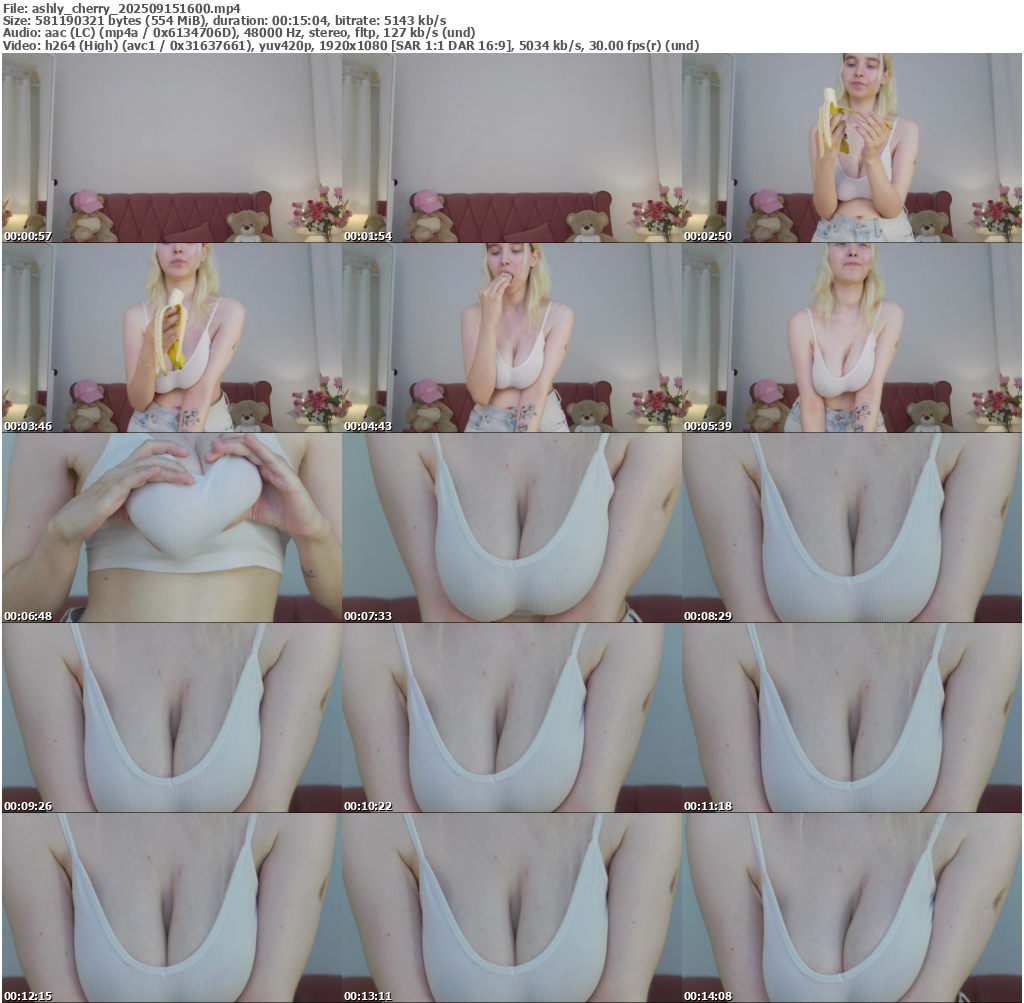Viewport: 1024px width, 1003px height.
Task: Click the Video line showing h264 (High)
Action: coord(351,46)
